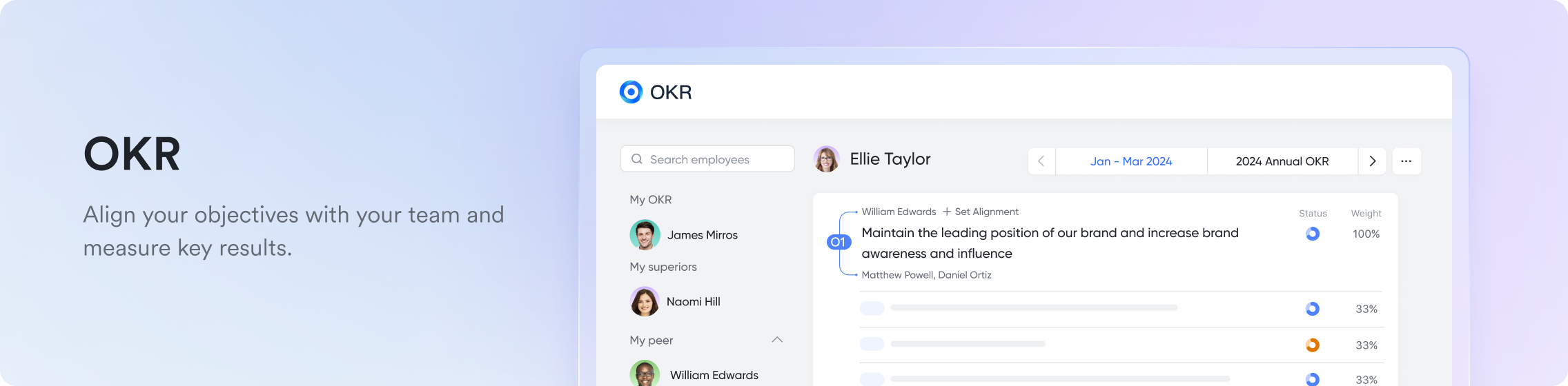Click the blue OKR logo icon
1568x386 pixels.
pos(631,92)
